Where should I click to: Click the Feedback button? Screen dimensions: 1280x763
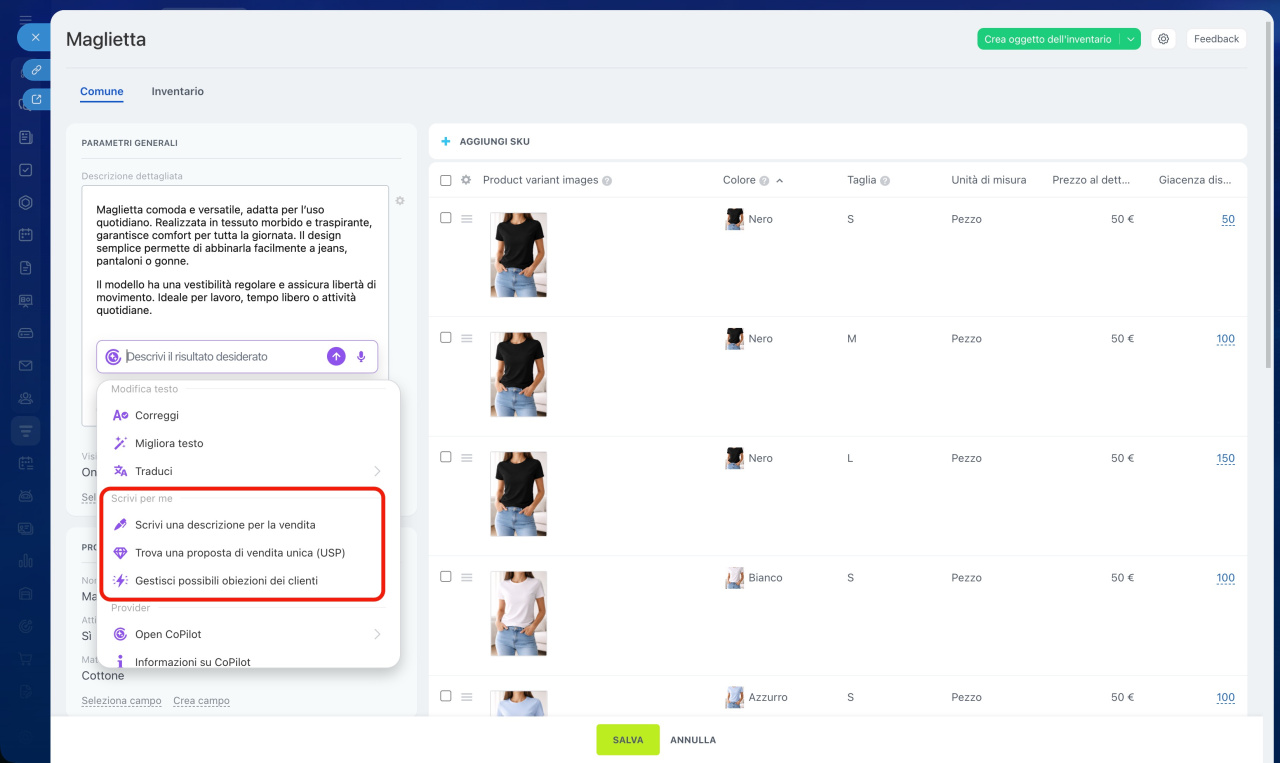pos(1216,39)
